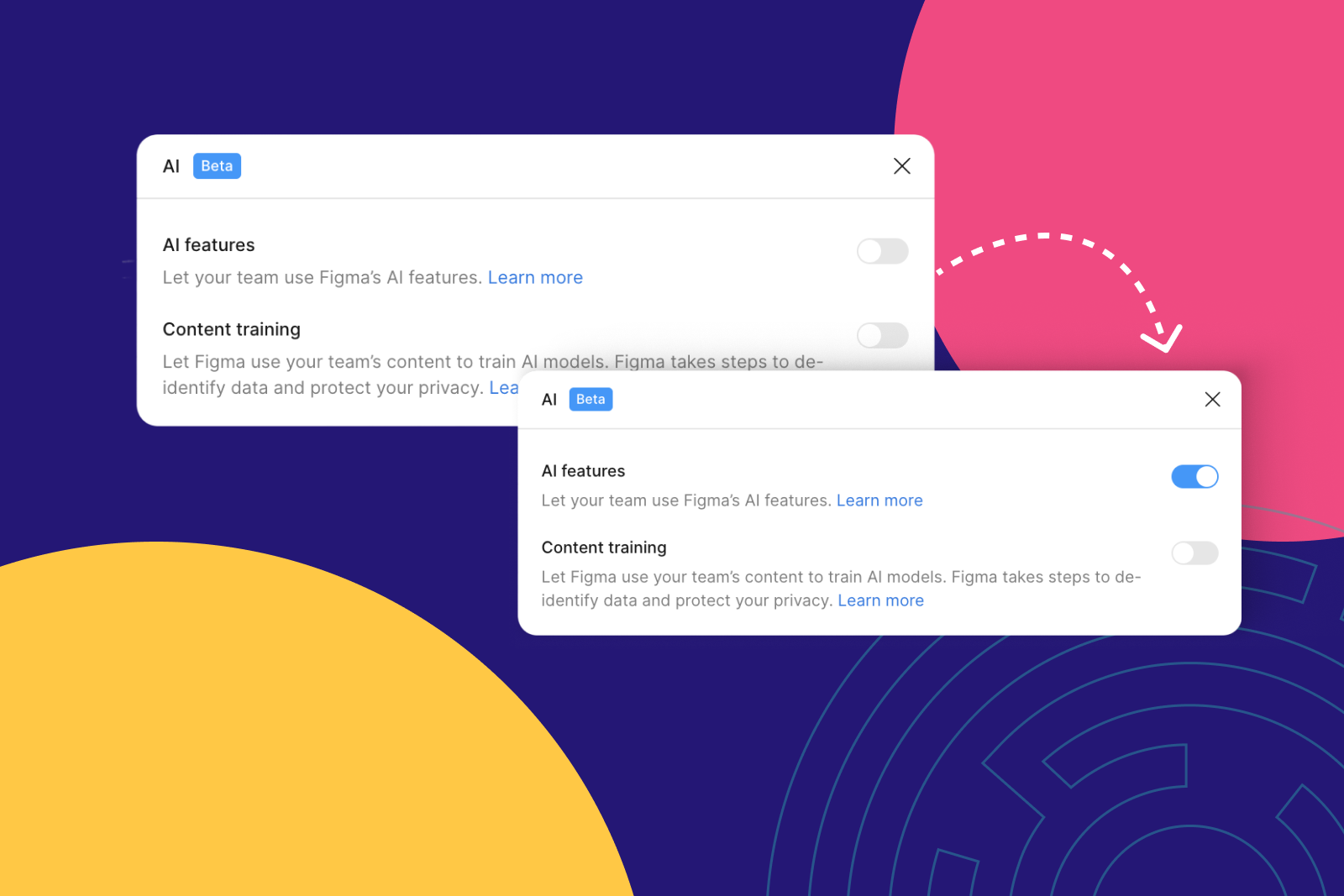Close the back AI settings dialog

pyautogui.click(x=902, y=166)
